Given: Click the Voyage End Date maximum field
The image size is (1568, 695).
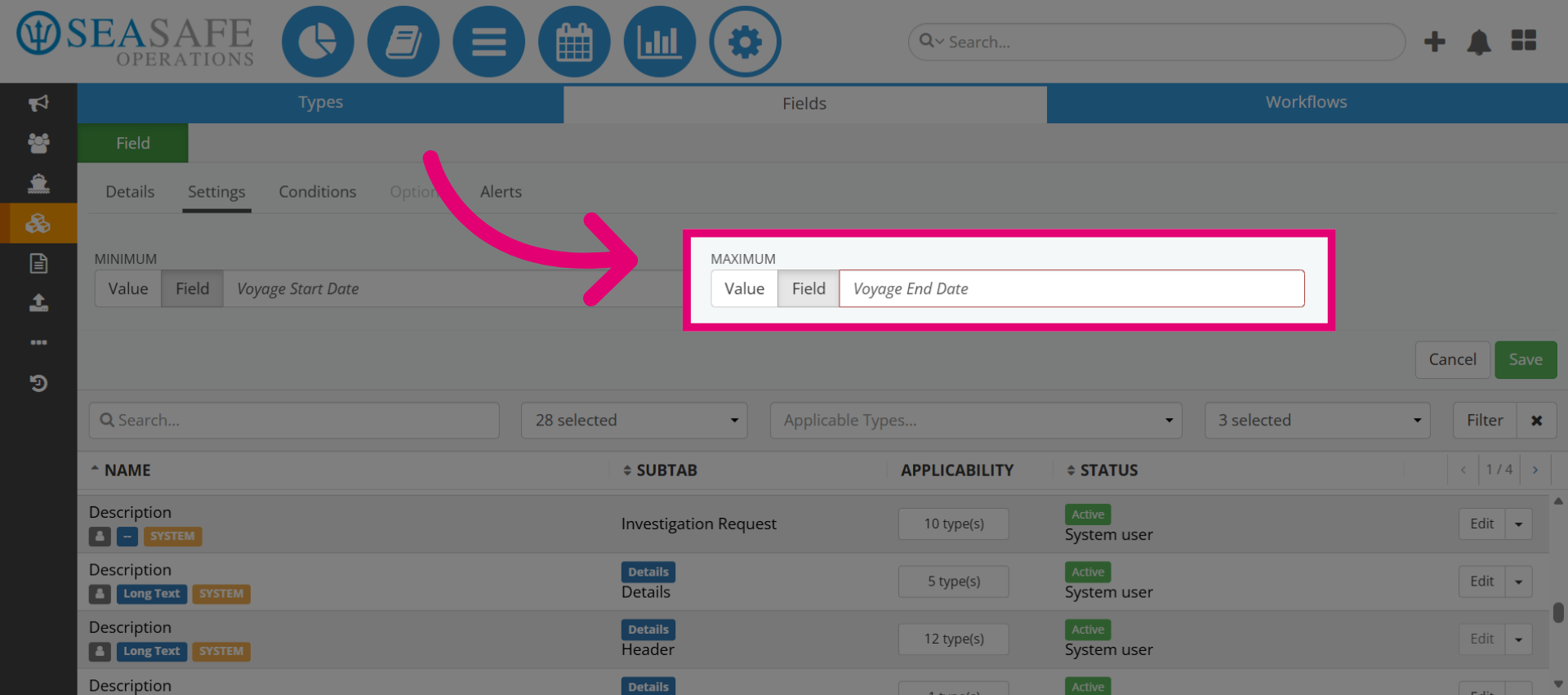Looking at the screenshot, I should pos(1071,289).
